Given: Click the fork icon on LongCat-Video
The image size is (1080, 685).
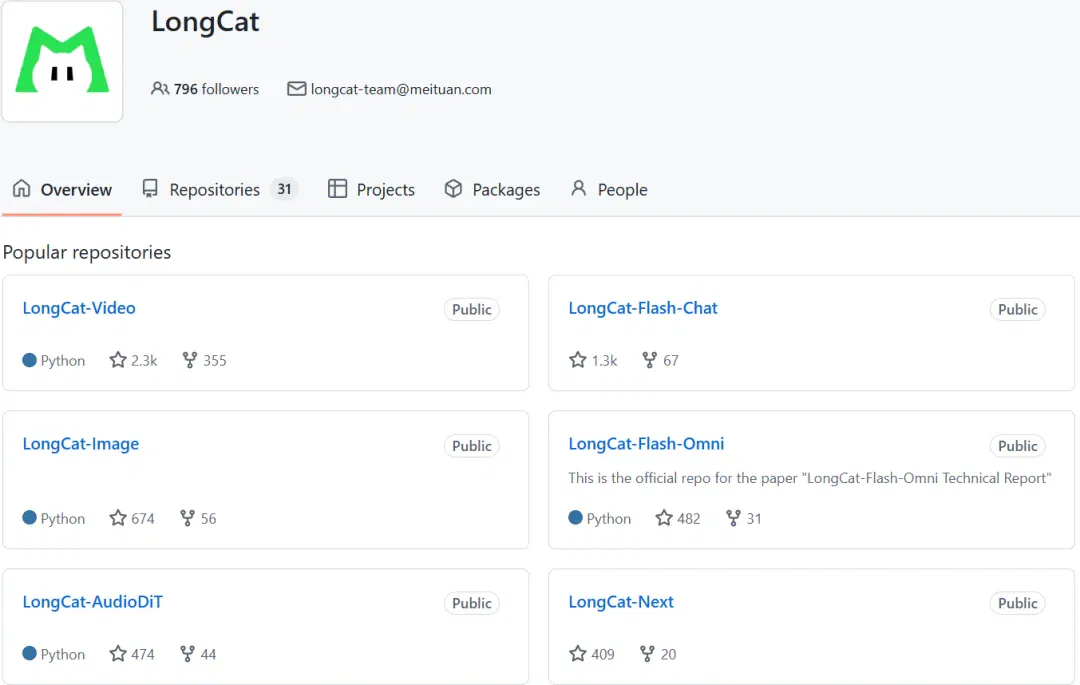Looking at the screenshot, I should (x=189, y=360).
